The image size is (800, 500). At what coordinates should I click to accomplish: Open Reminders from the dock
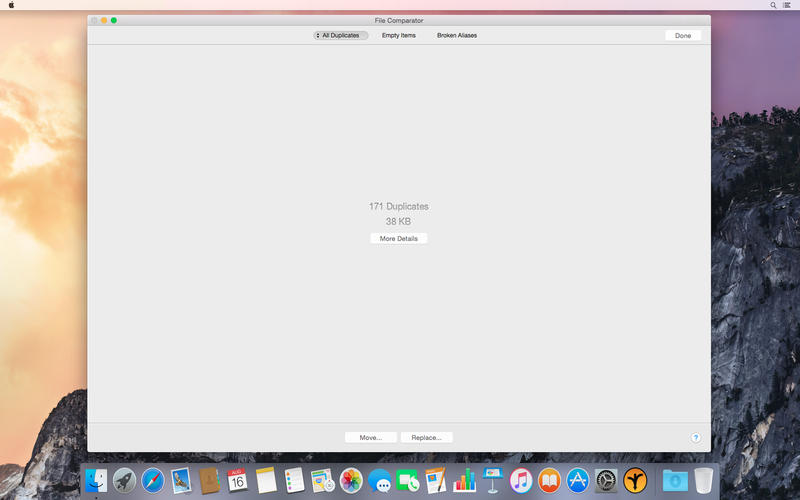294,480
